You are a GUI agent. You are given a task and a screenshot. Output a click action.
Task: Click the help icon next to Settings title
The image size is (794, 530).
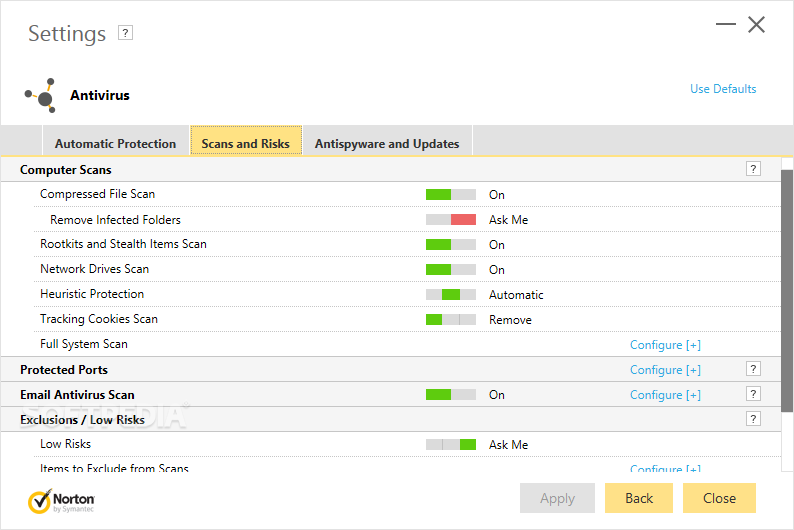coord(125,33)
